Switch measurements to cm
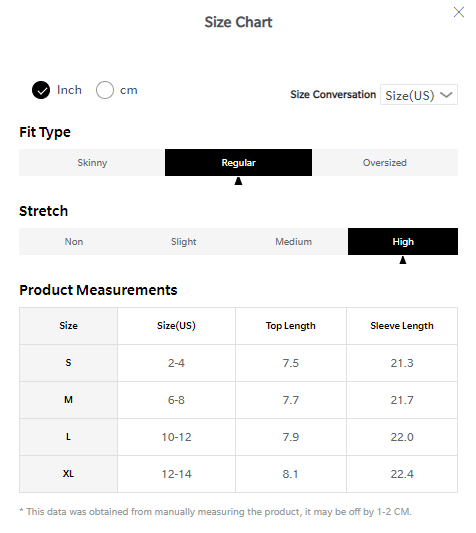The width and height of the screenshot is (476, 533). [105, 90]
